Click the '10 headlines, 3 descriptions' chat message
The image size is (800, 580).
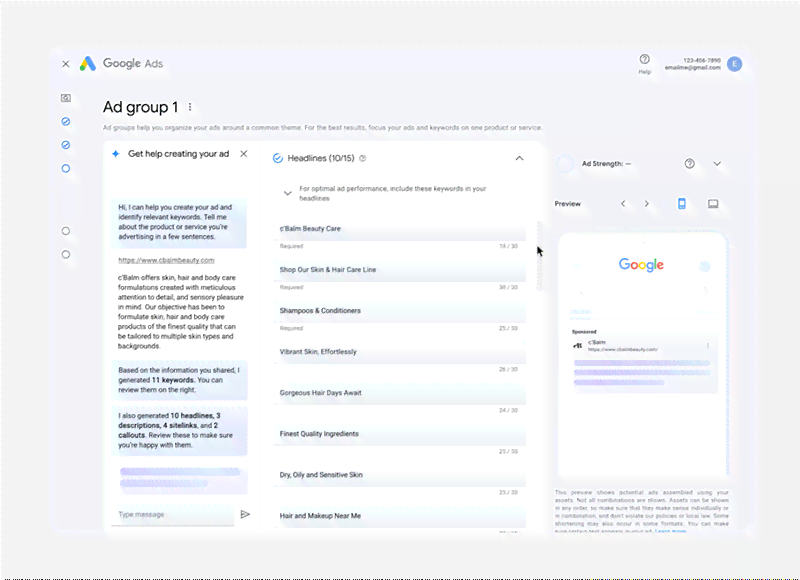tap(179, 431)
